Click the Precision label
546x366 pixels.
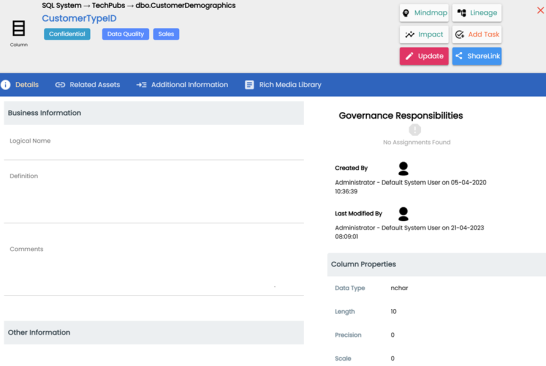tap(348, 335)
